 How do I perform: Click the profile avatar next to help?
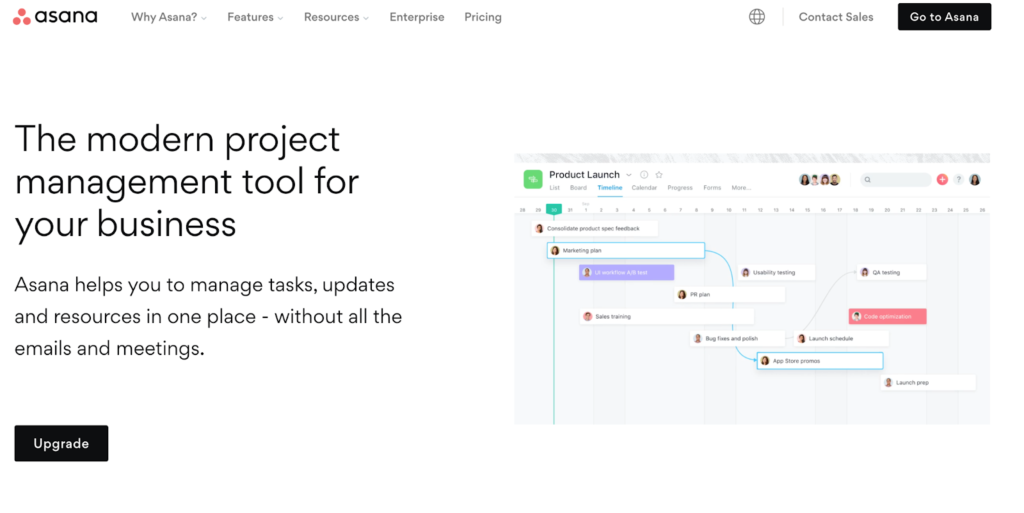pyautogui.click(x=974, y=179)
